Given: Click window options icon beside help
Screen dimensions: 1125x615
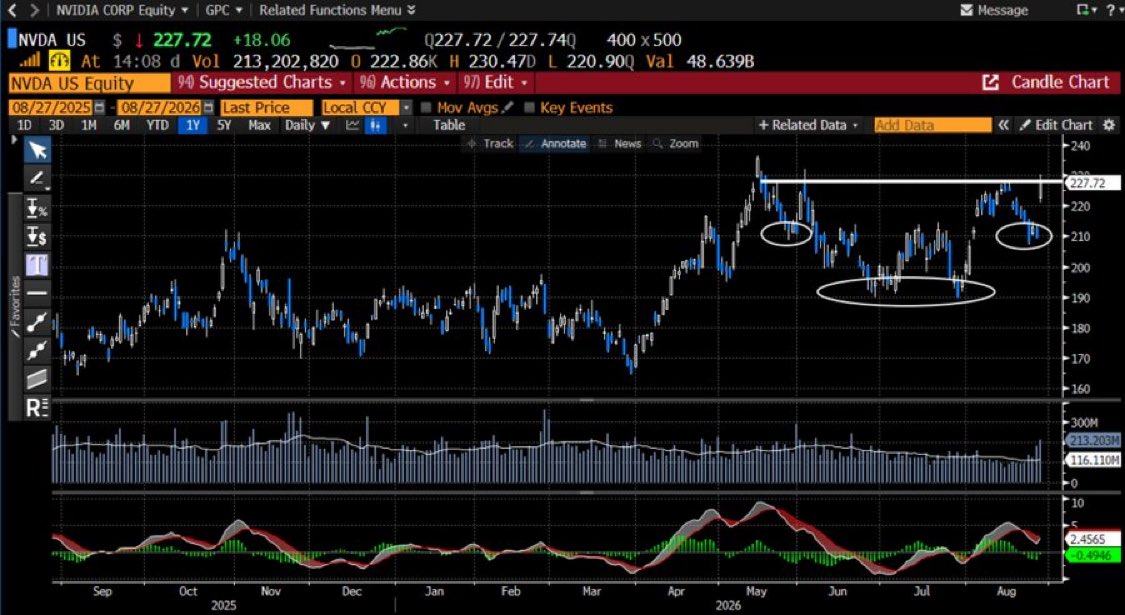Looking at the screenshot, I should pos(1086,10).
